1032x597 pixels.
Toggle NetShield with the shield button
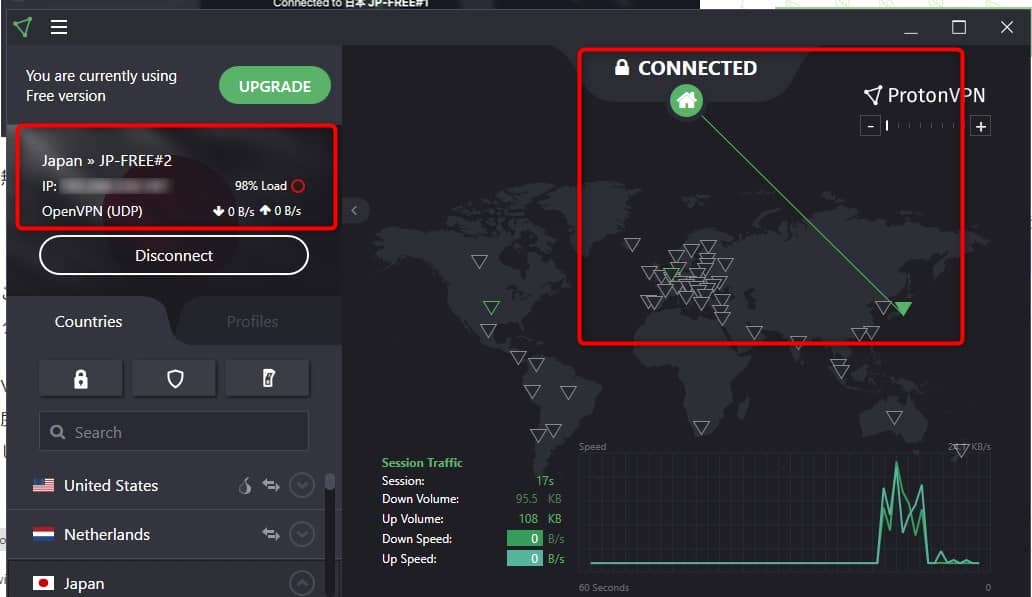coord(174,378)
